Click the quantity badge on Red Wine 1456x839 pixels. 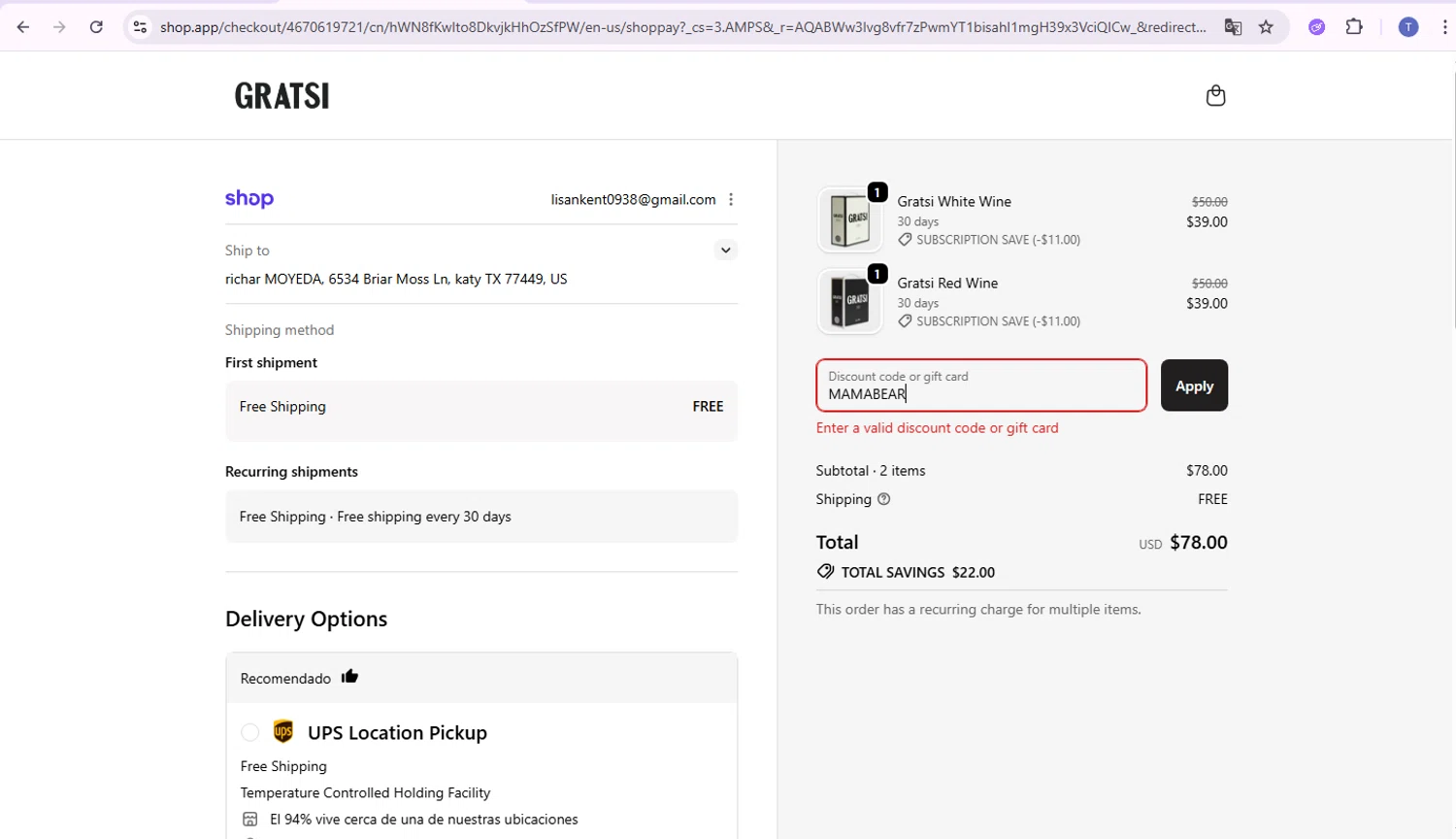click(877, 274)
